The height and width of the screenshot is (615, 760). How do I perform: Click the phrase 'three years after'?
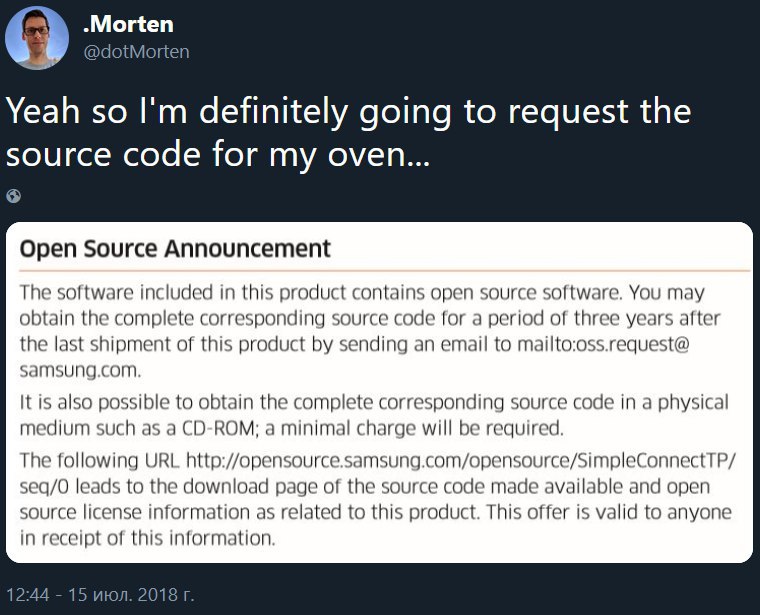(647, 318)
